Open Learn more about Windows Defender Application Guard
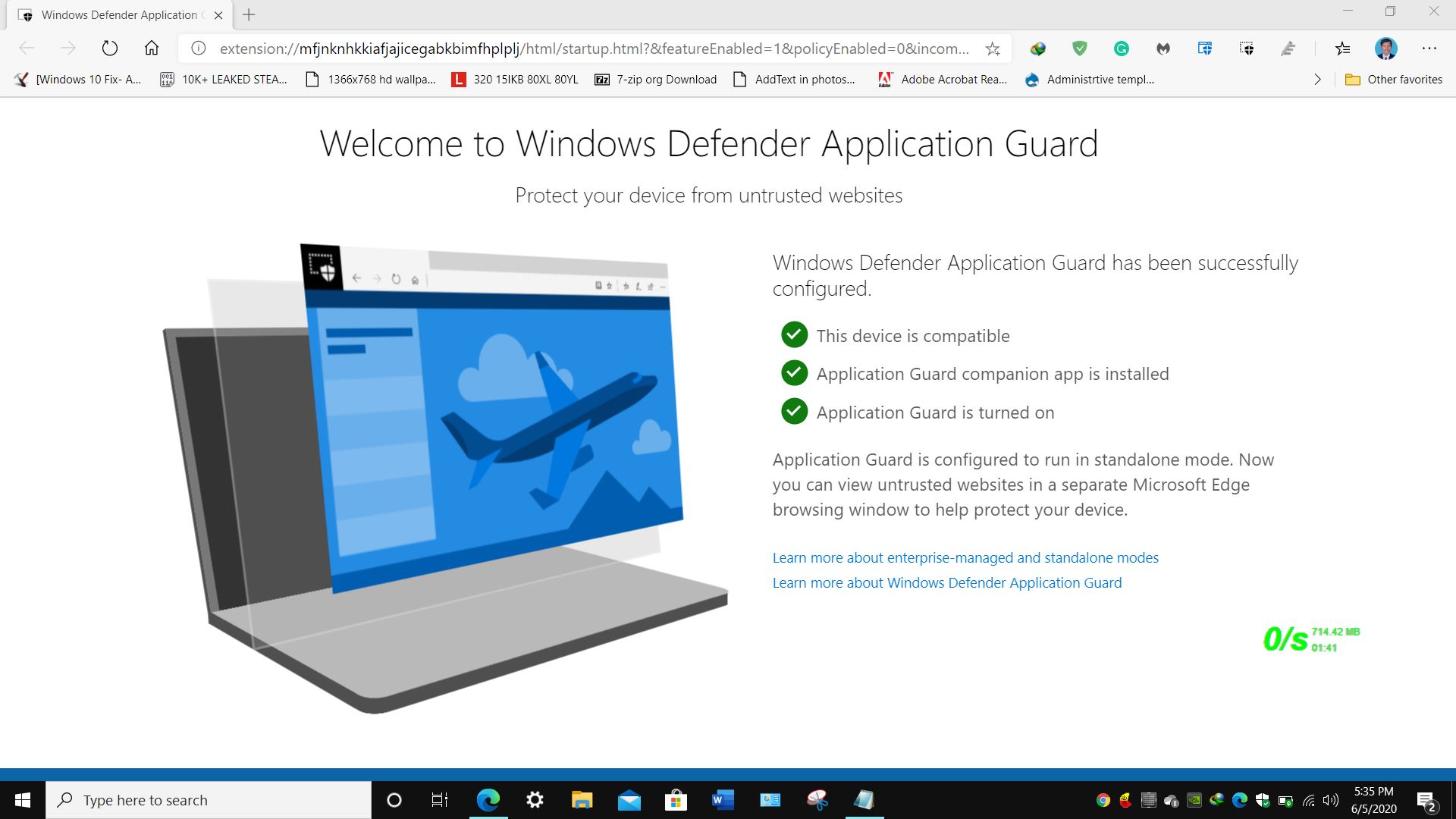 tap(947, 582)
